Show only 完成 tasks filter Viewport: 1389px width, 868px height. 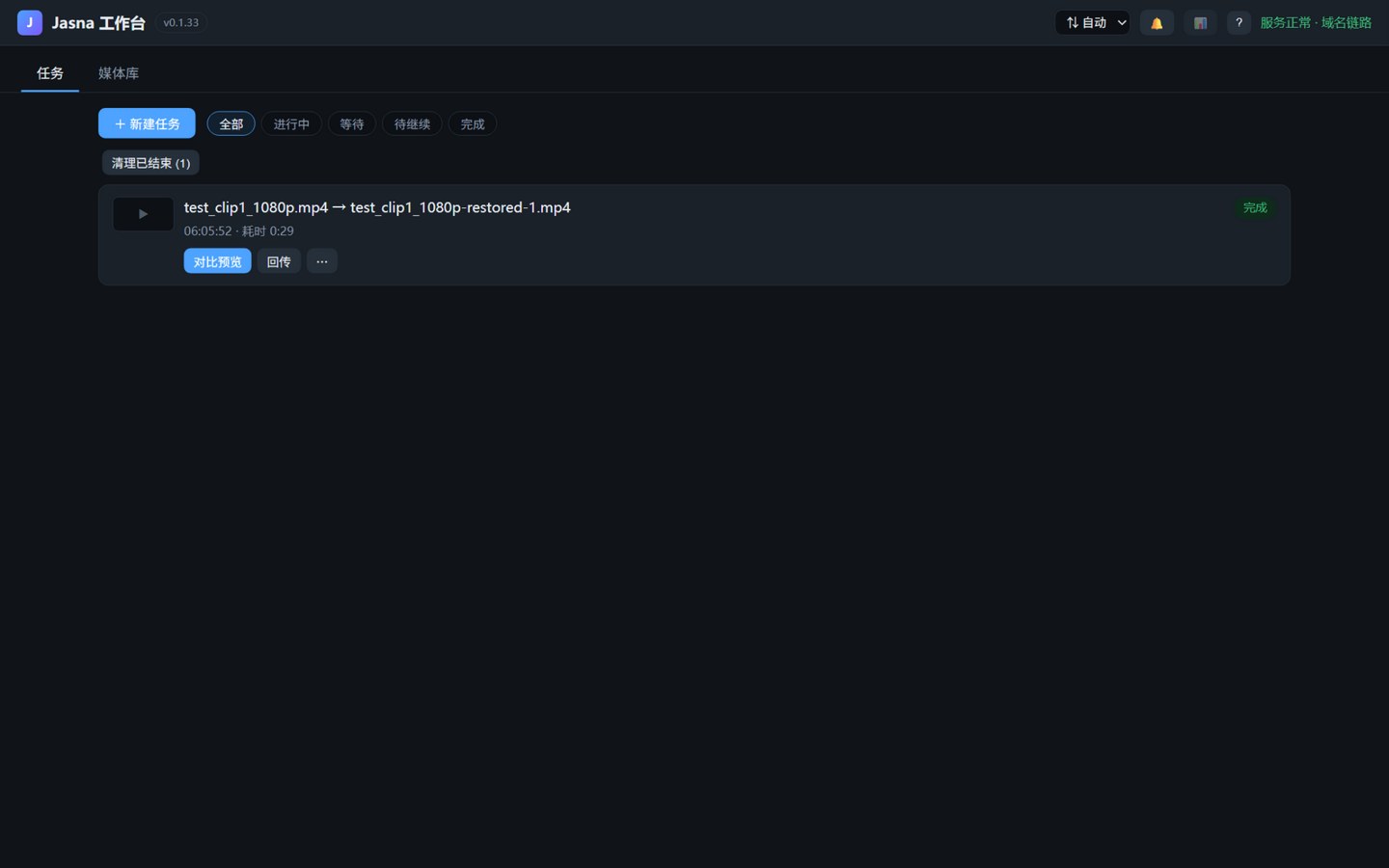(x=473, y=123)
